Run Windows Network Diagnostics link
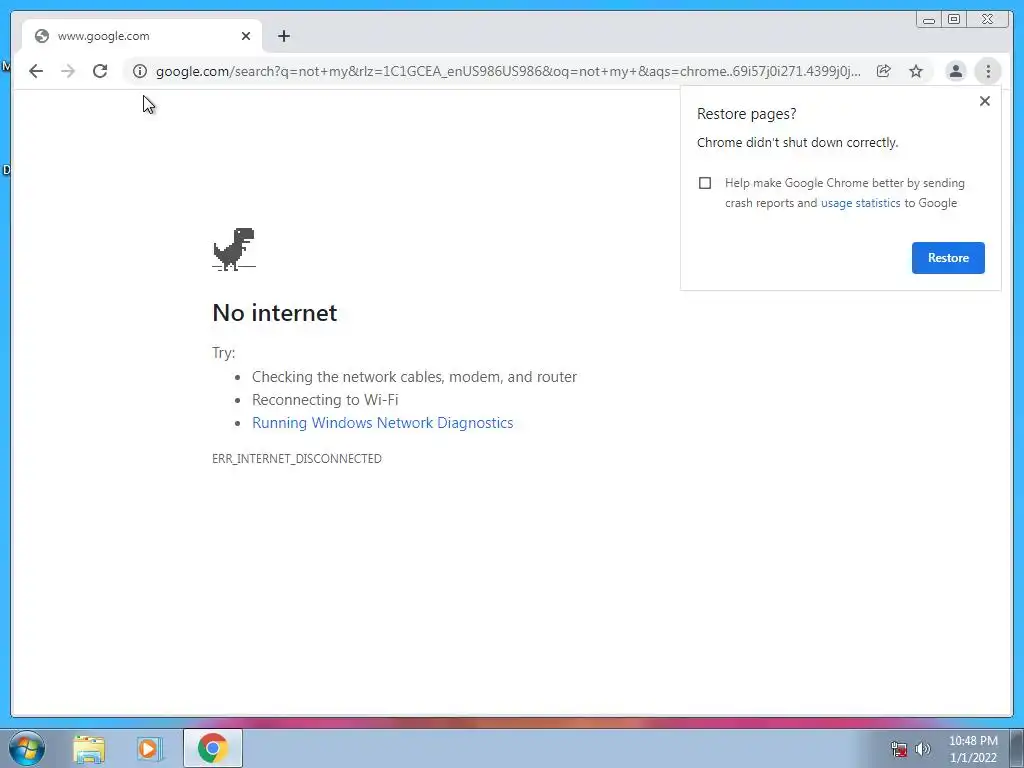The image size is (1024, 768). pos(383,423)
